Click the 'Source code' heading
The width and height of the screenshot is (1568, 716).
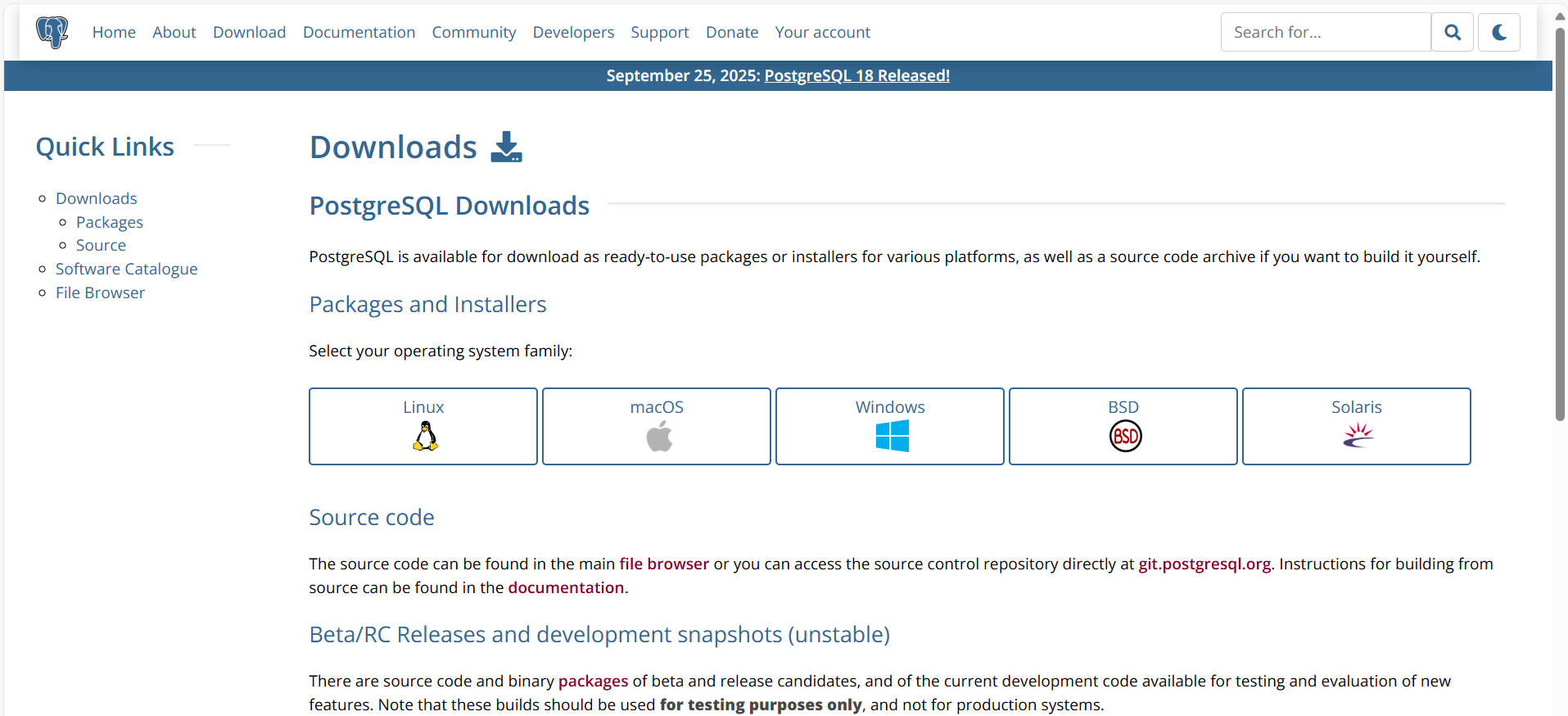[372, 517]
